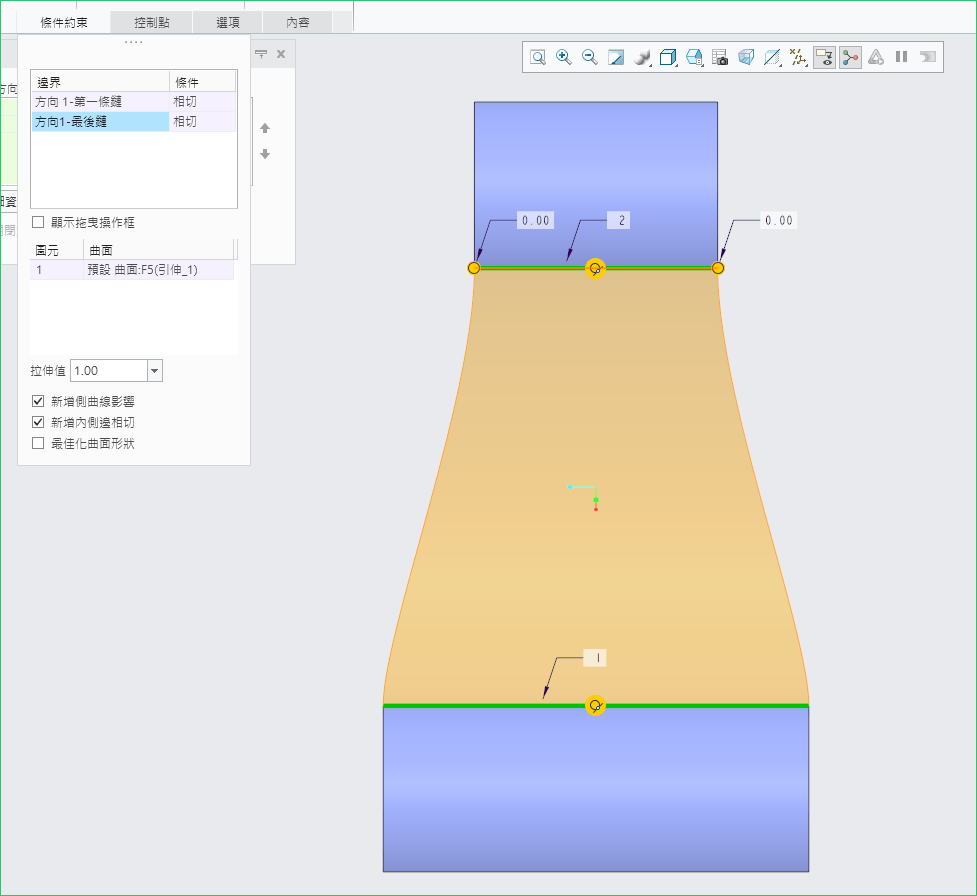Toggle the perspective view icon

point(746,57)
